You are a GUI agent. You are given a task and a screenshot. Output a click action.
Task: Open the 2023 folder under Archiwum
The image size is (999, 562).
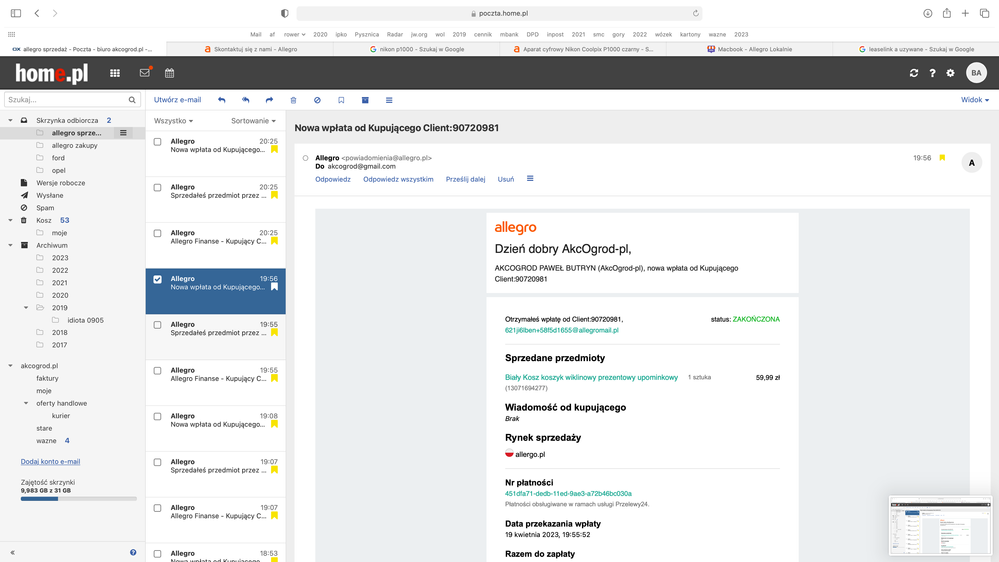[x=60, y=257]
